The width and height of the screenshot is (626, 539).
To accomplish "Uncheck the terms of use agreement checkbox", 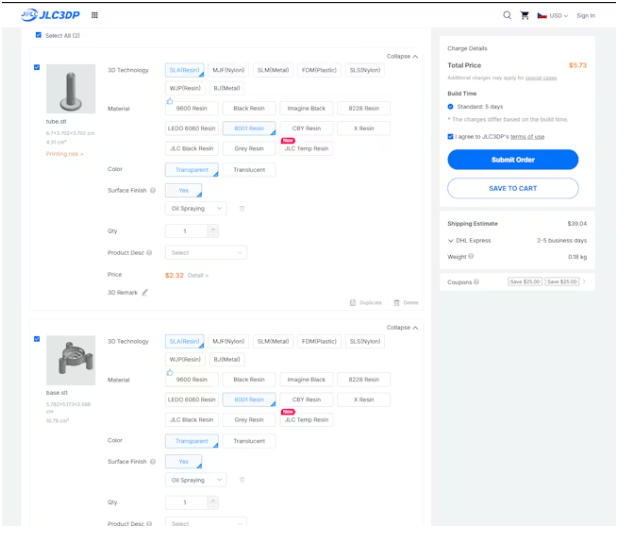I will point(451,136).
